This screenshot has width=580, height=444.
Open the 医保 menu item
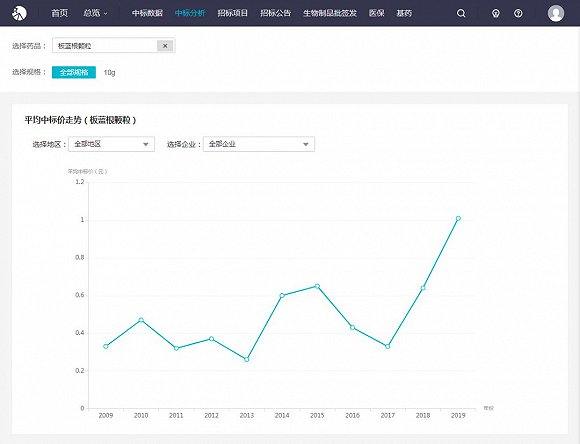[x=377, y=13]
